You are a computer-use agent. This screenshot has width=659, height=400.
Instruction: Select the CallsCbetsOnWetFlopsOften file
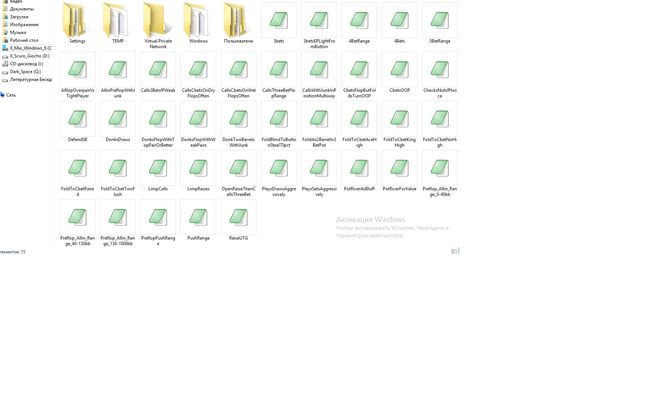(238, 75)
